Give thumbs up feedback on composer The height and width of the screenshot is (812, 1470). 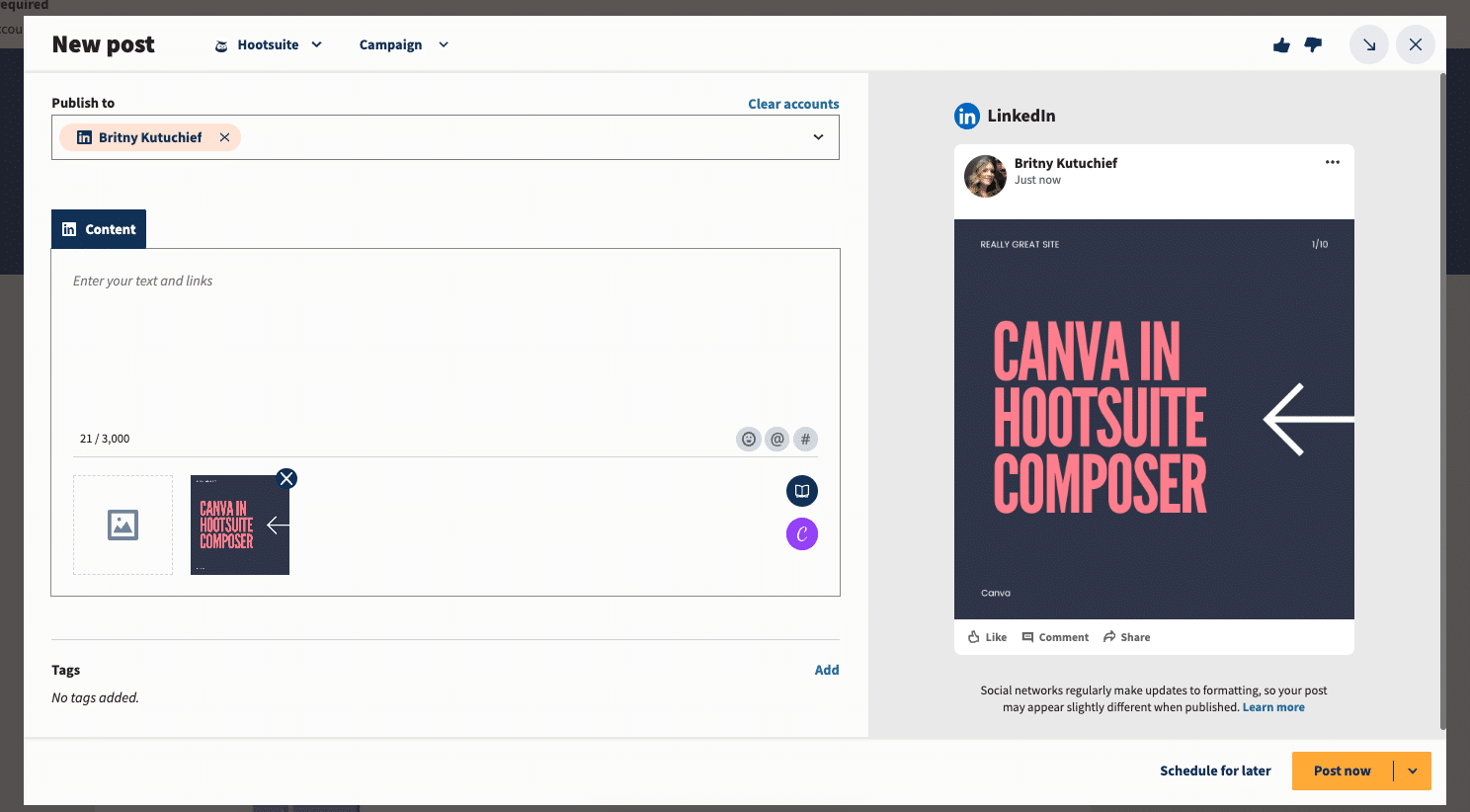[1280, 44]
